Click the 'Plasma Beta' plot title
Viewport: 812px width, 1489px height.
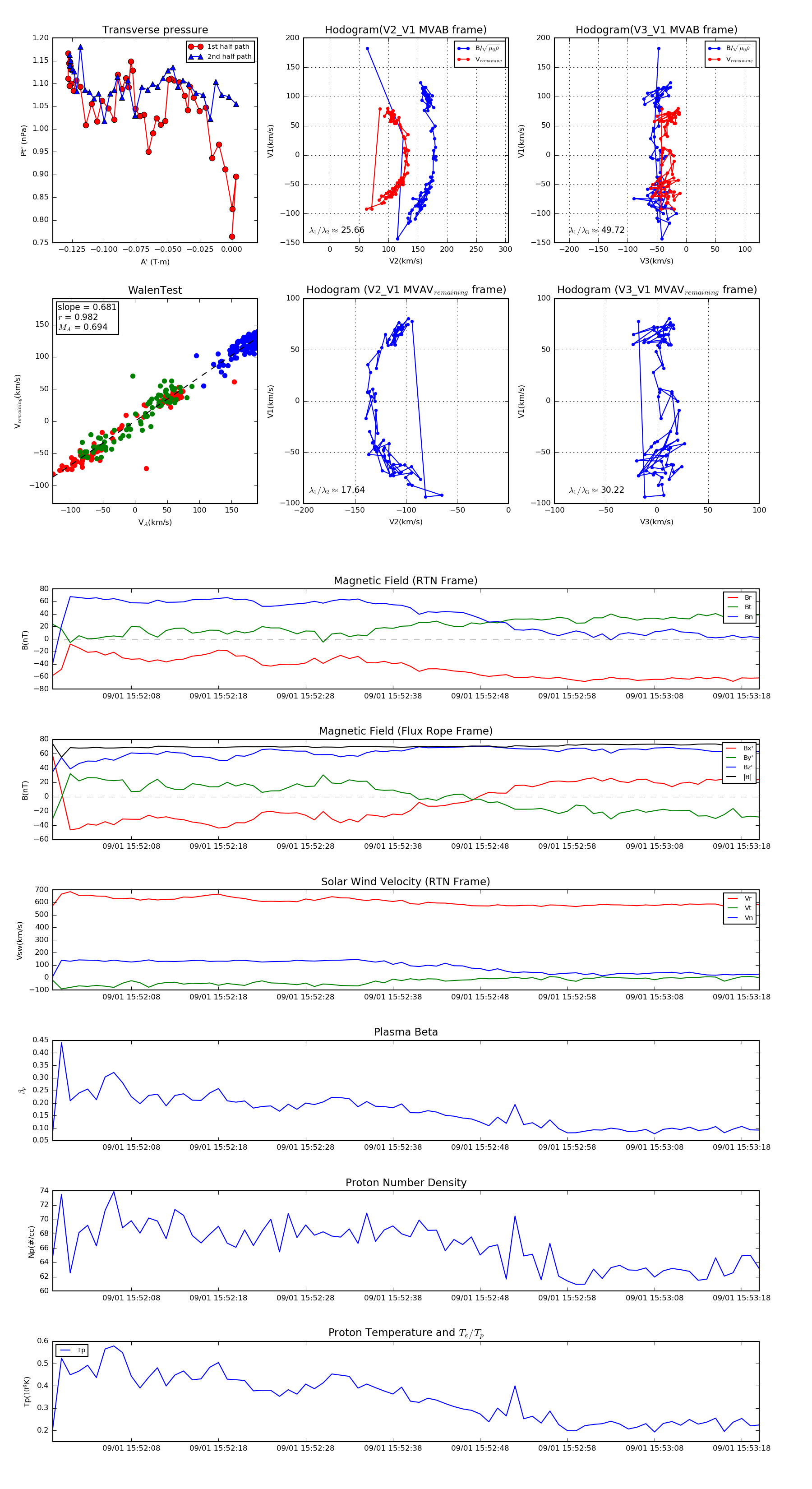pyautogui.click(x=406, y=1032)
